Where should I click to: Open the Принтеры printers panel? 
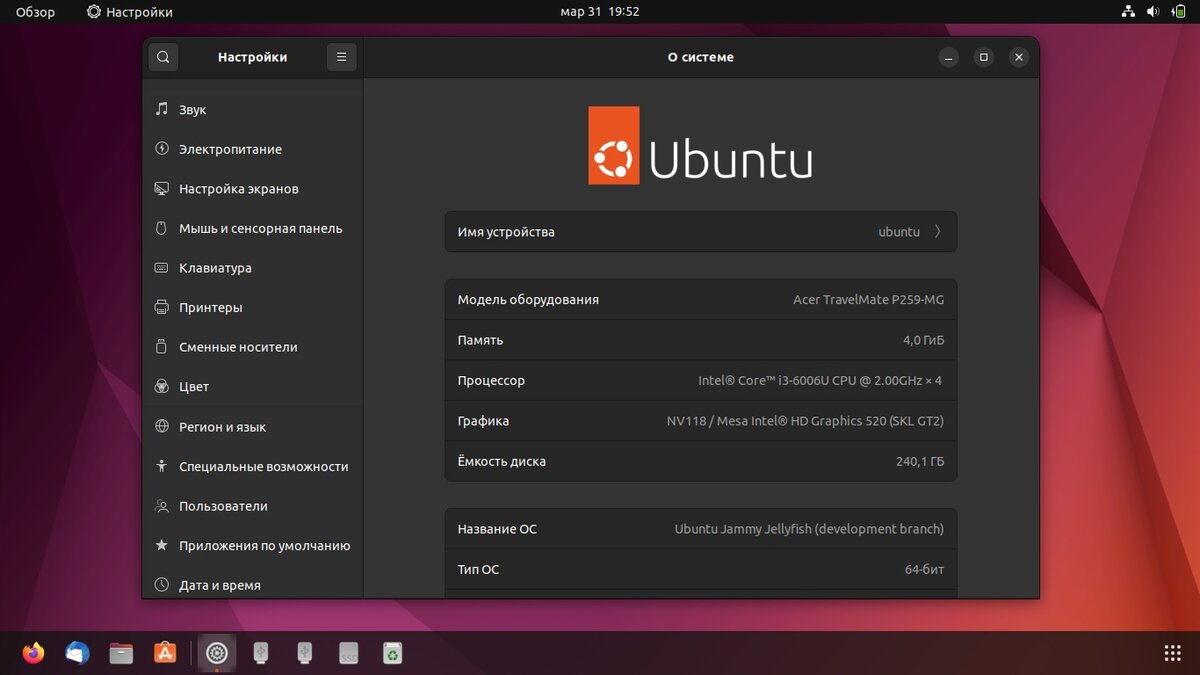[x=252, y=307]
